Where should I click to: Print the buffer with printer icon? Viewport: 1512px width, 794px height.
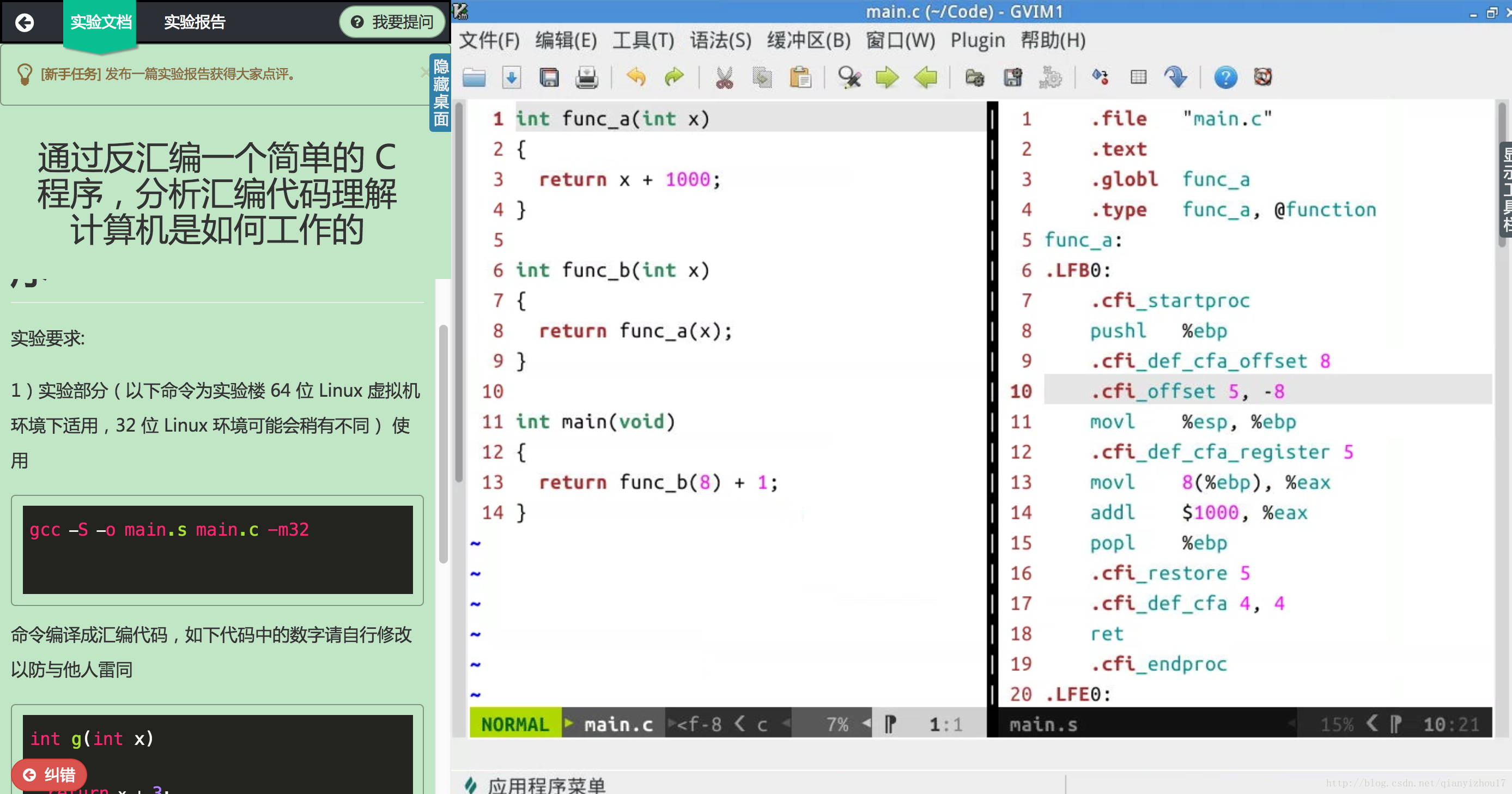586,77
